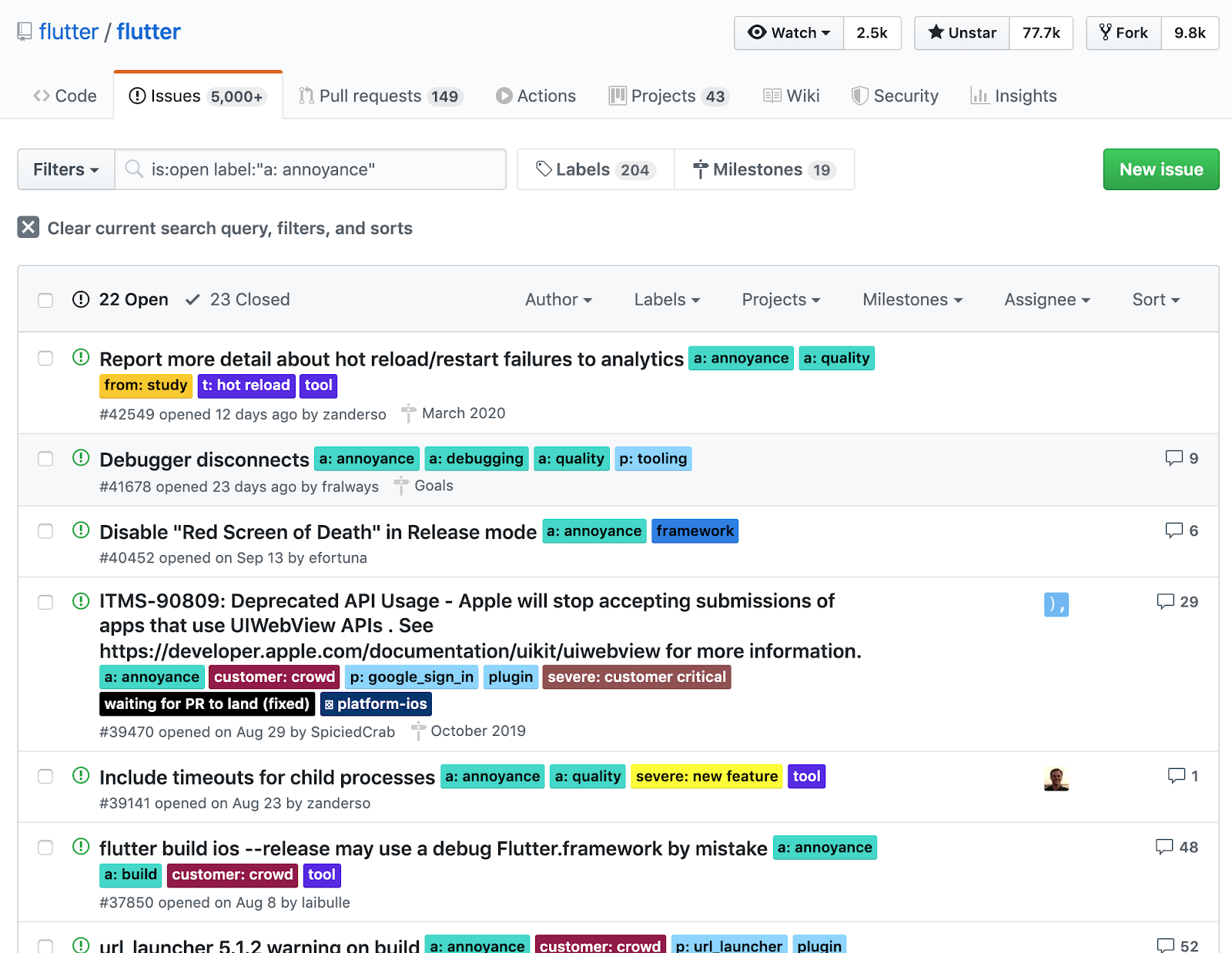
Task: Unstar the repository
Action: coord(962,33)
